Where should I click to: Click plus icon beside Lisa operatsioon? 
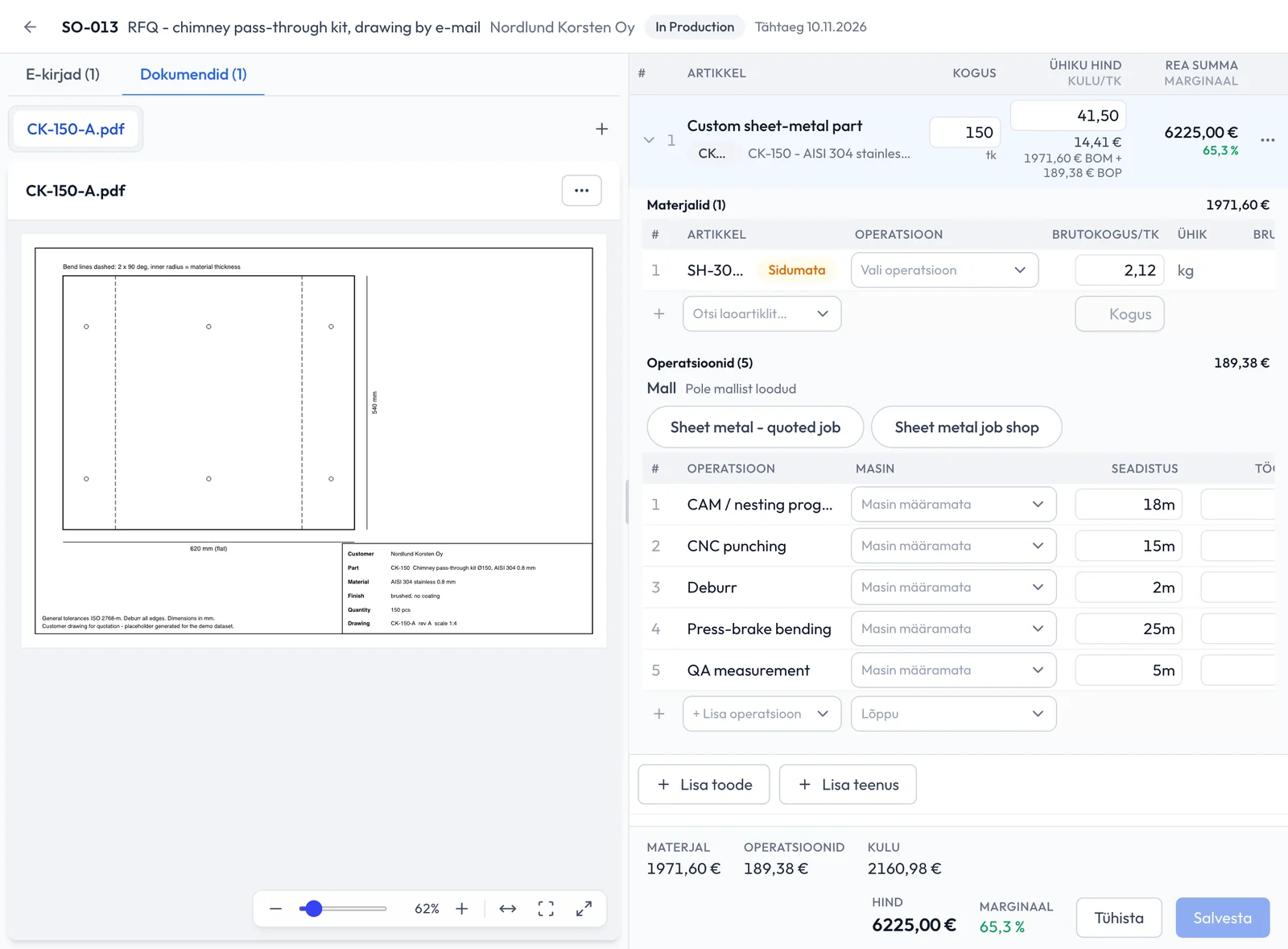[659, 714]
